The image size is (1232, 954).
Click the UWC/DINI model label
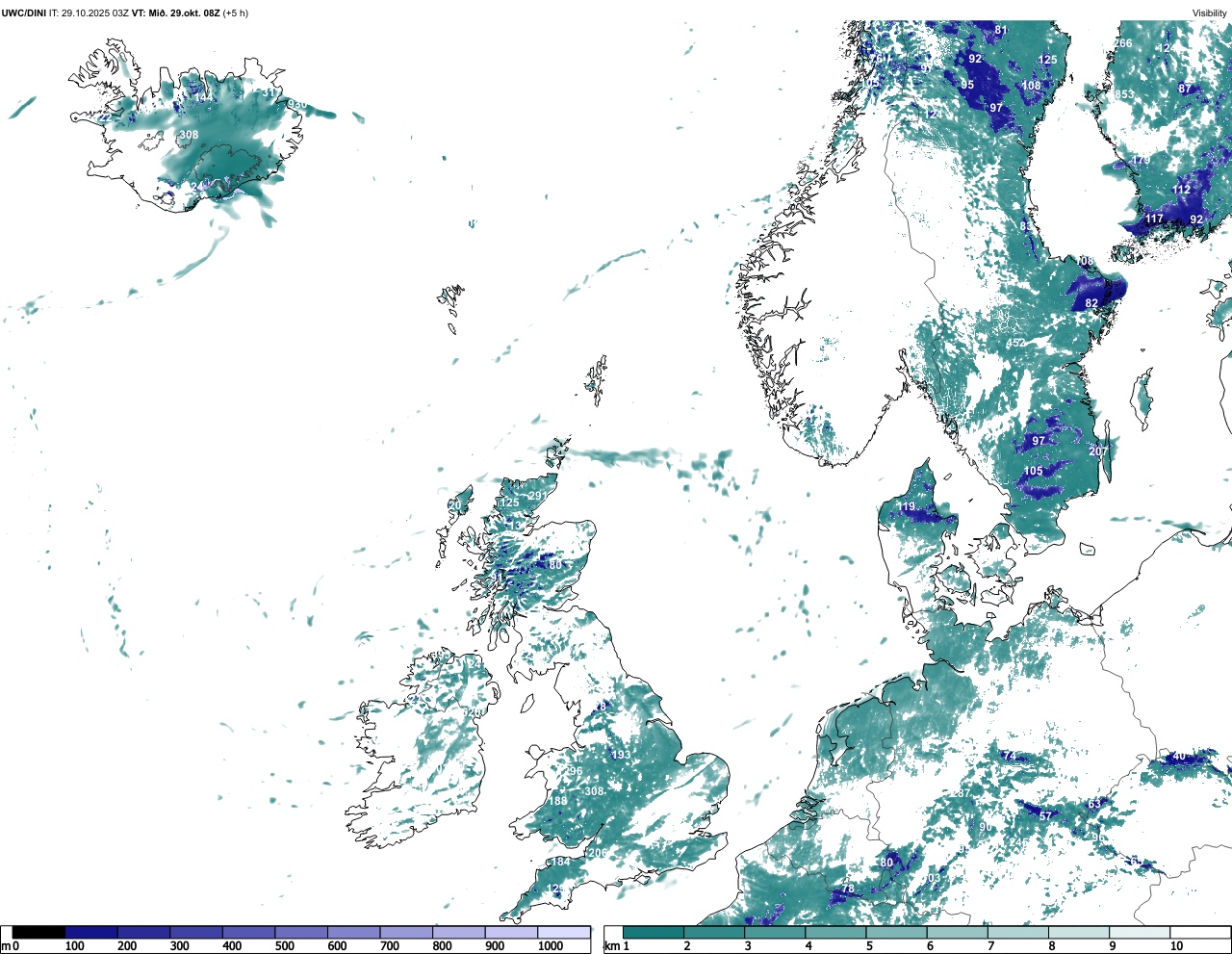pos(24,13)
